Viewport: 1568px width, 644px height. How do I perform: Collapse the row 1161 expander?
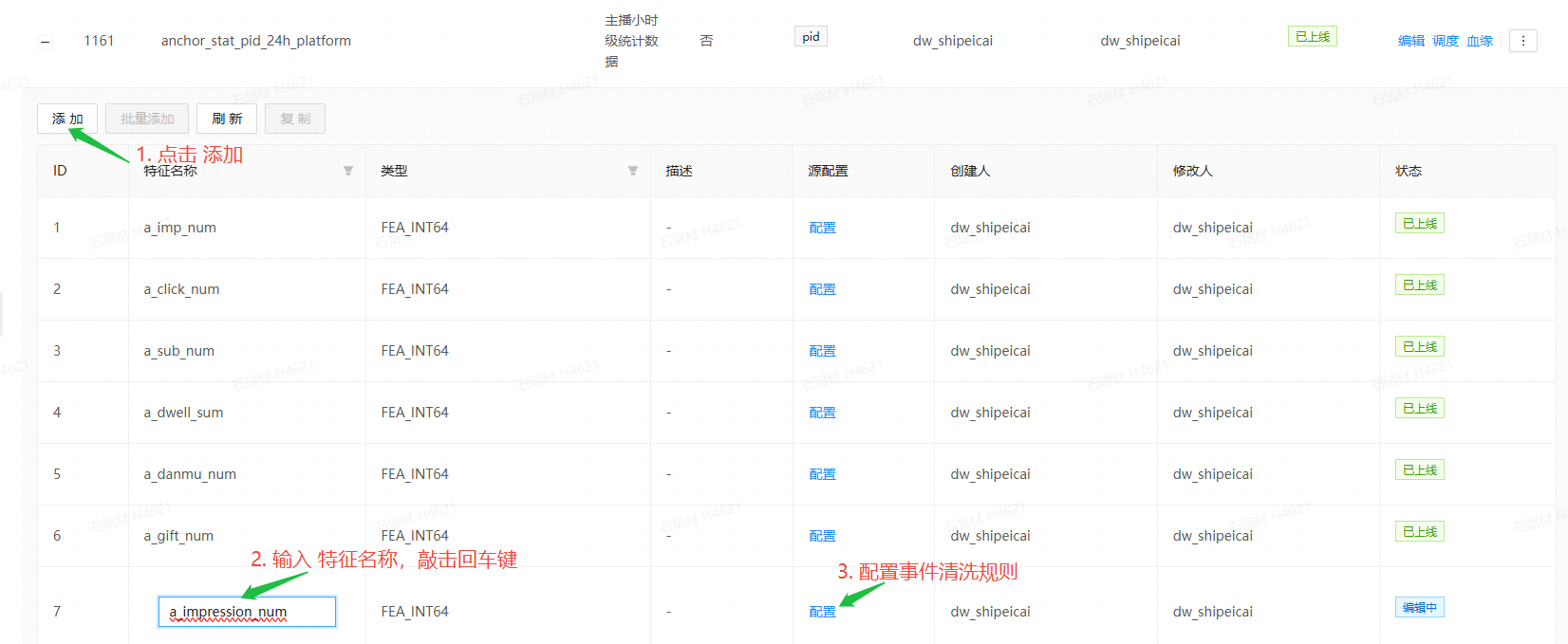point(45,42)
